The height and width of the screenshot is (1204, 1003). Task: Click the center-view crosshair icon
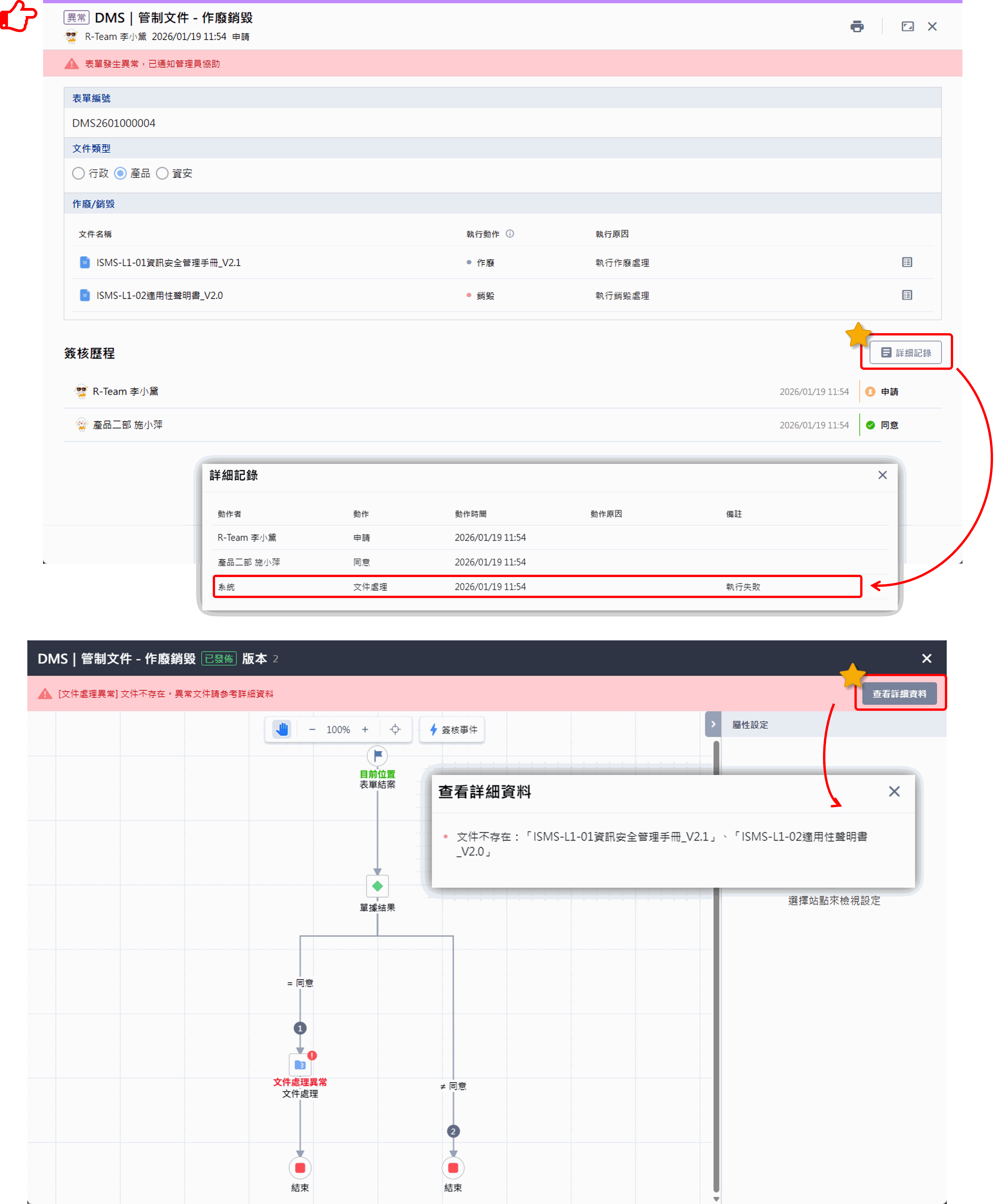coord(395,729)
